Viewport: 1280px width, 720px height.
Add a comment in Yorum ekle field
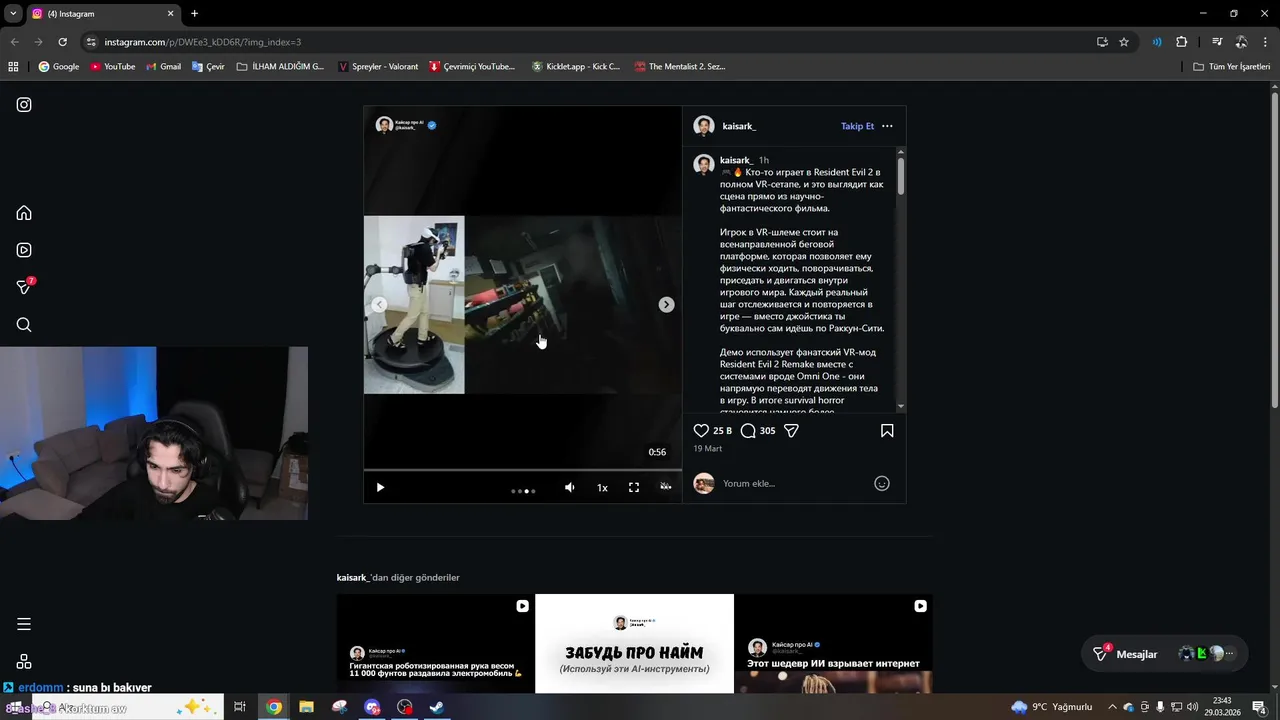click(795, 483)
